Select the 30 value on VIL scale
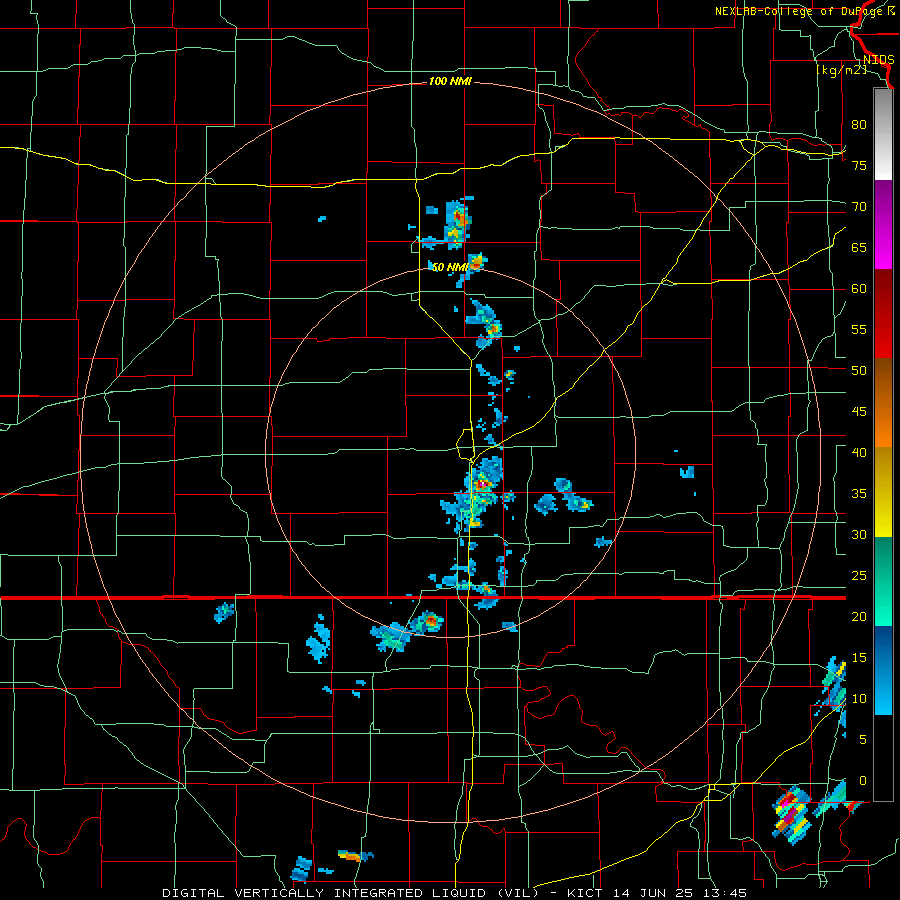The image size is (900, 900). click(x=859, y=534)
